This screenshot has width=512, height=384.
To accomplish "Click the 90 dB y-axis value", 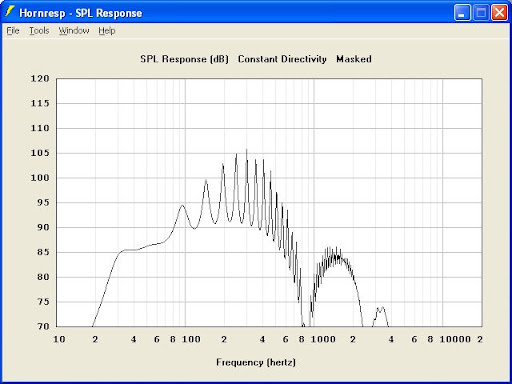I will (43, 227).
